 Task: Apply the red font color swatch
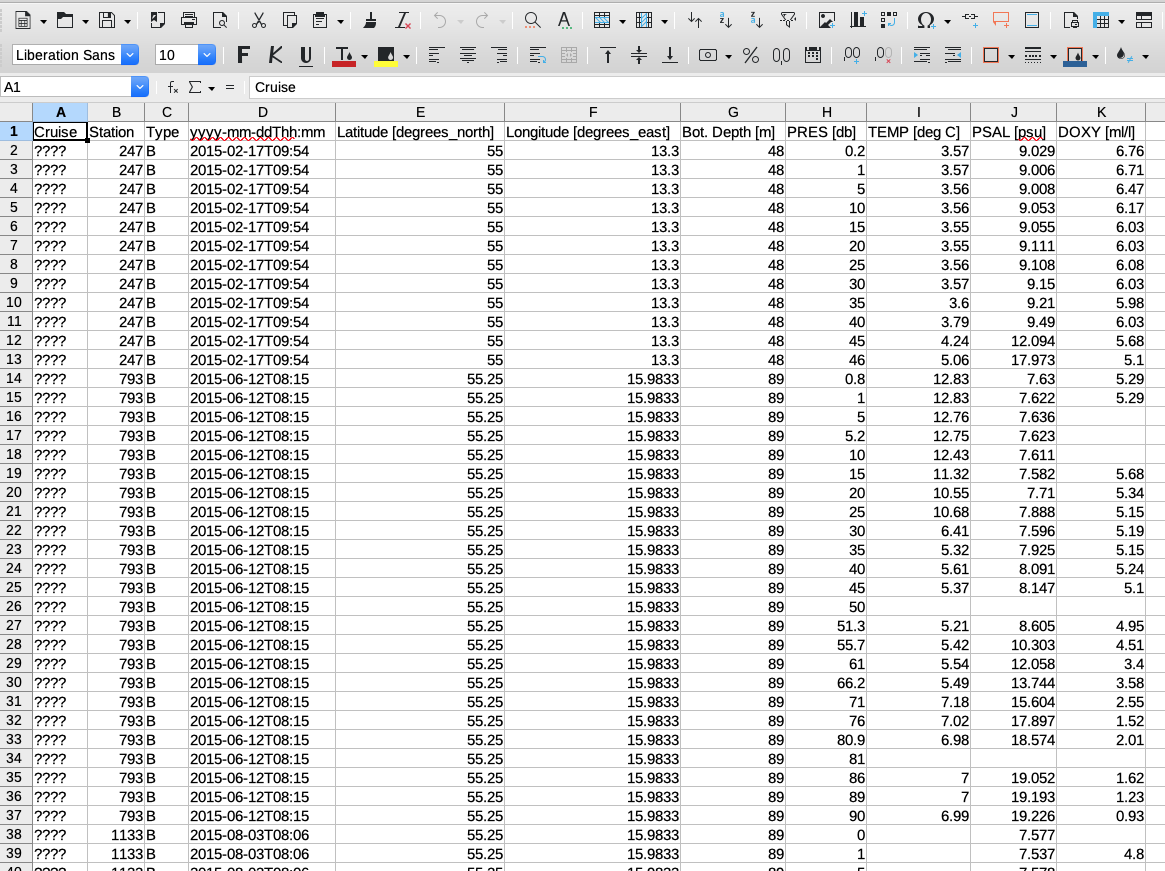pos(343,56)
